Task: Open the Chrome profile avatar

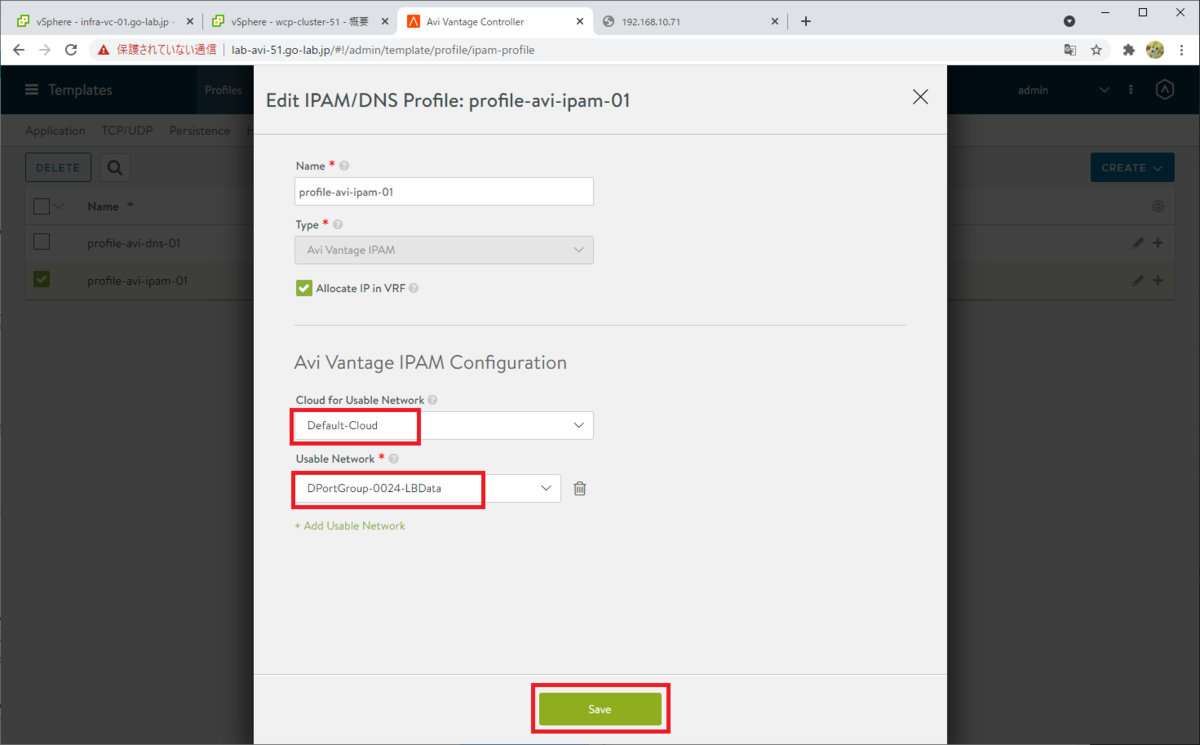Action: tap(1155, 50)
